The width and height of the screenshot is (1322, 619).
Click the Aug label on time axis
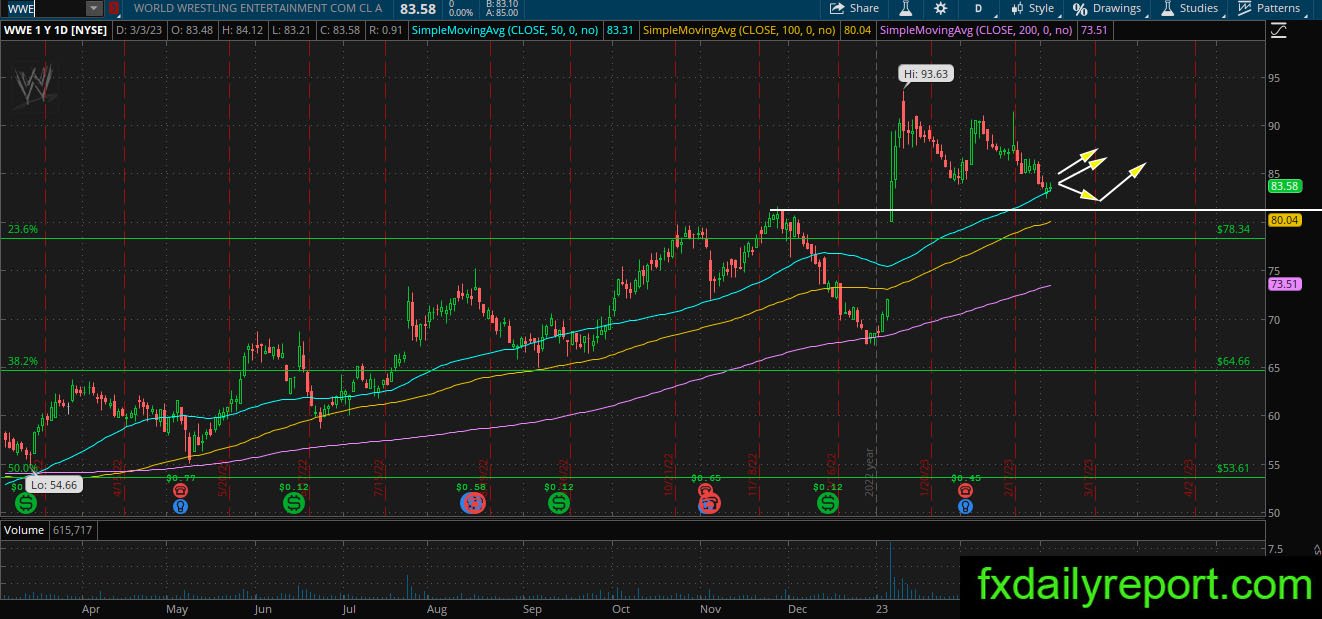coord(436,608)
